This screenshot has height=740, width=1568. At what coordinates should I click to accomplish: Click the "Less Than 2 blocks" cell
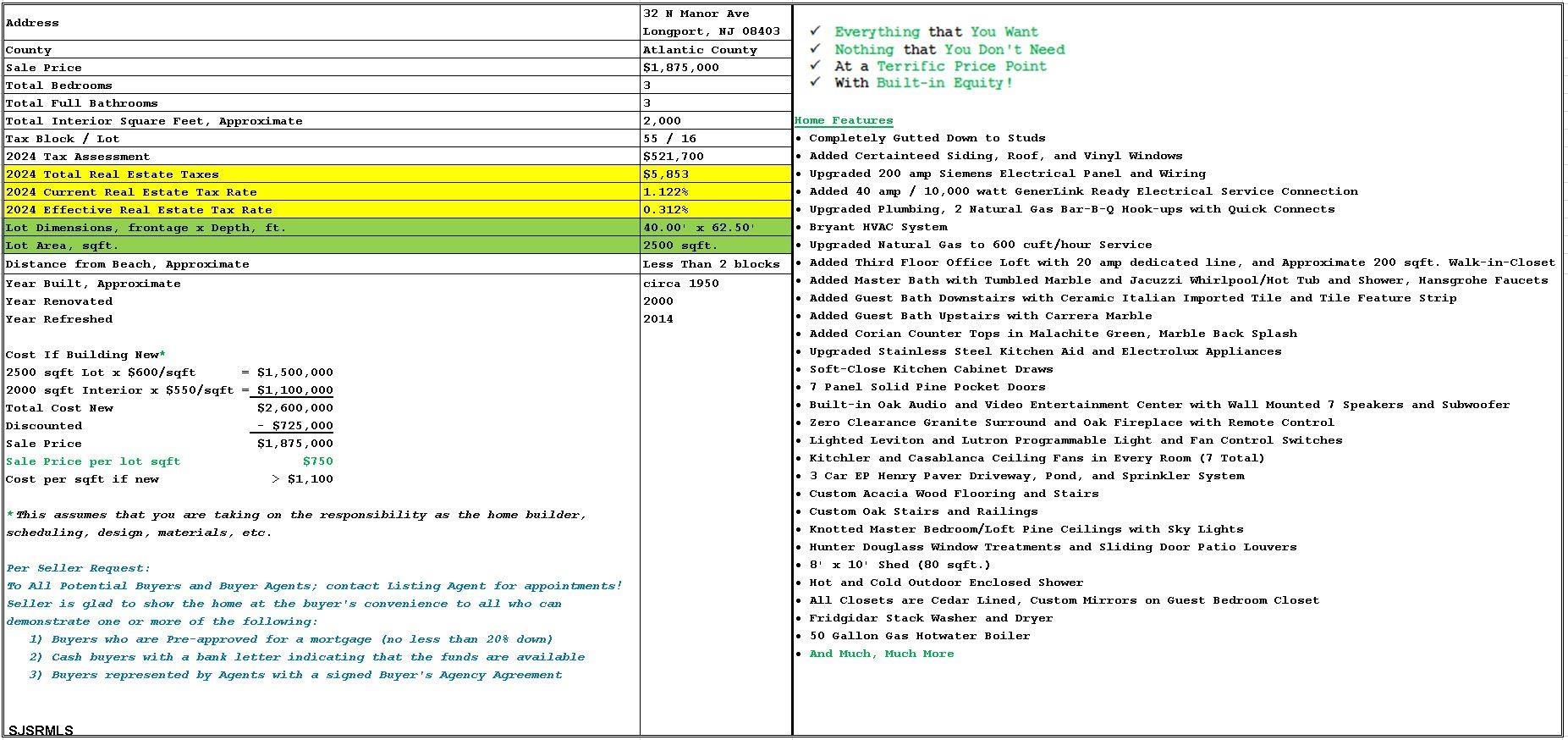click(711, 264)
